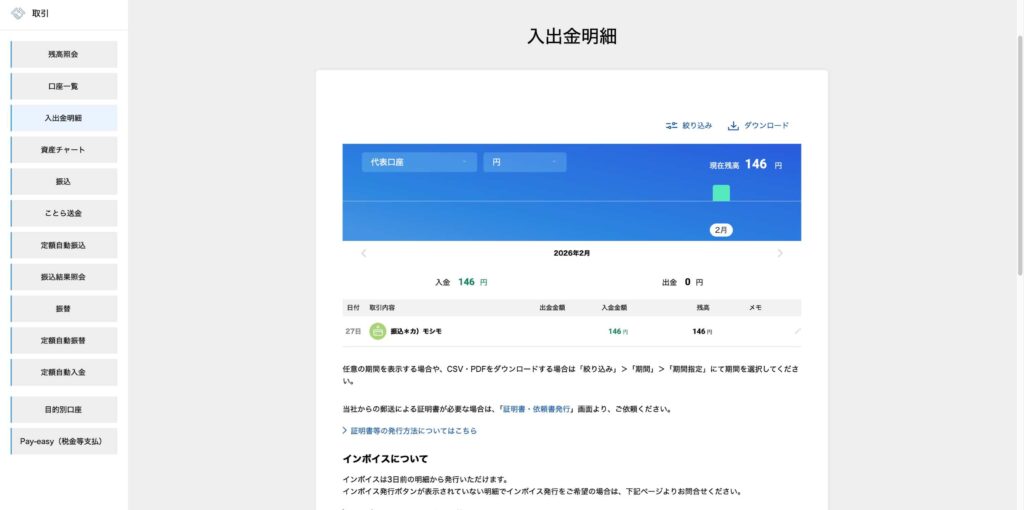Click the 絞り込み filter icon
This screenshot has height=510, width=1024.
tap(672, 126)
